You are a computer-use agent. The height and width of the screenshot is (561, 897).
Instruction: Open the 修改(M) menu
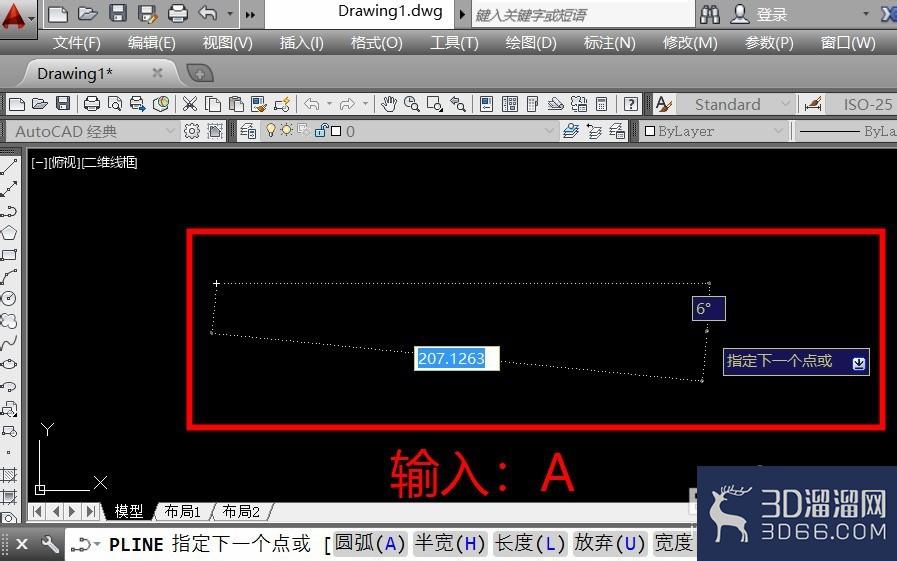point(689,43)
